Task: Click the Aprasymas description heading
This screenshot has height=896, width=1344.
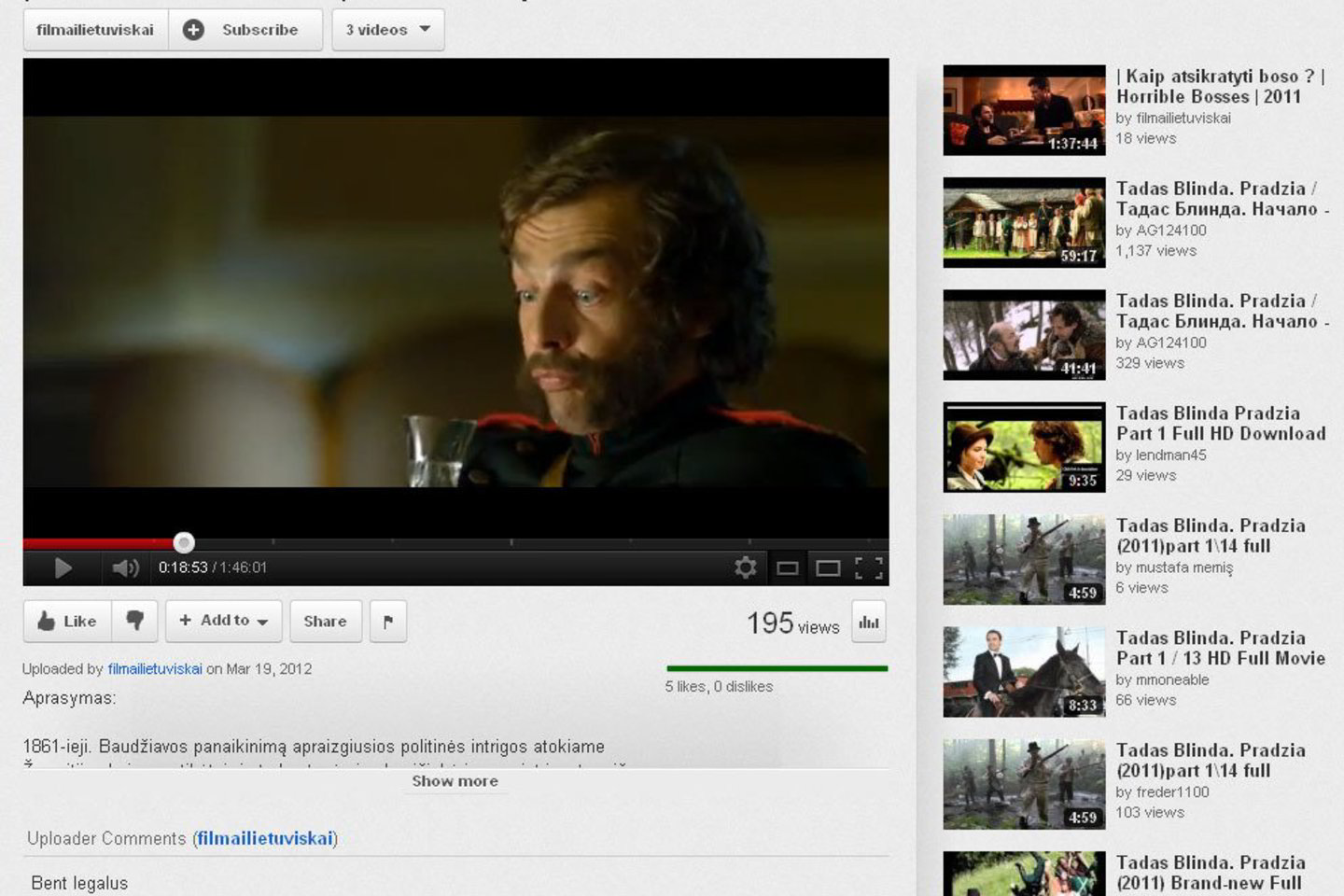Action: tap(69, 698)
